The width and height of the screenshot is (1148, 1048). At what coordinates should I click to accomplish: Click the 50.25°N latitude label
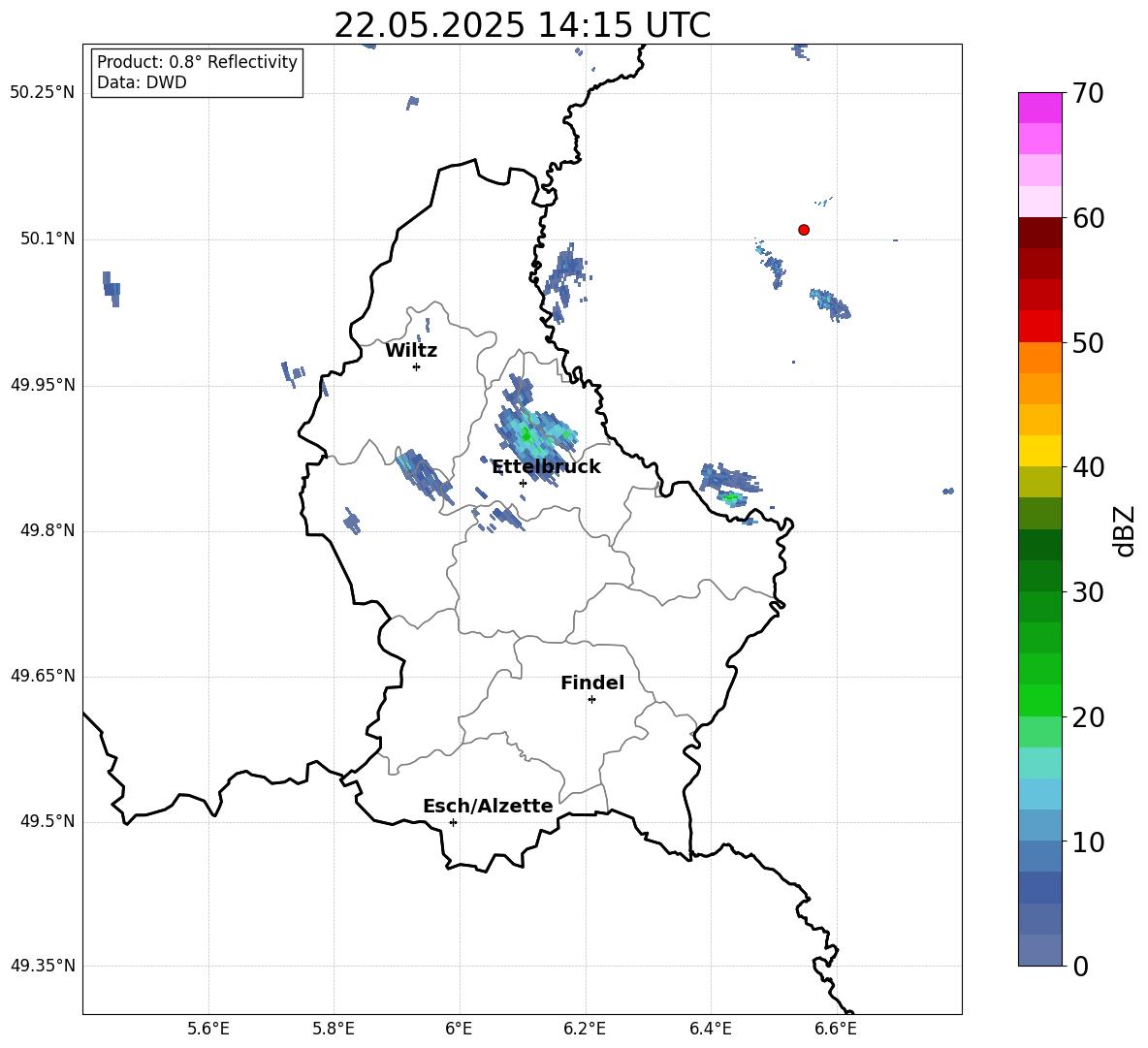click(x=43, y=93)
